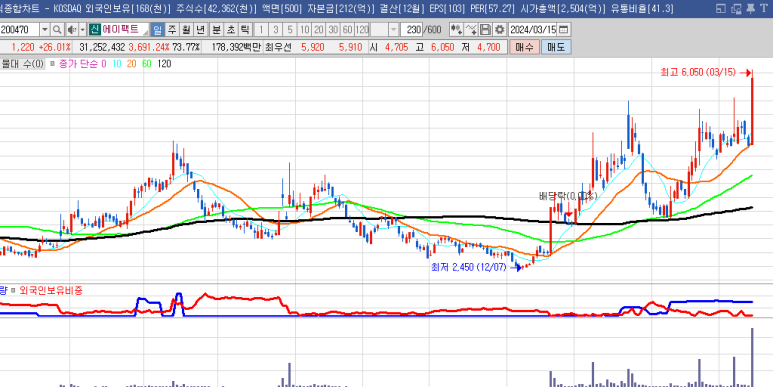Switch to 주 weekly chart period

(x=172, y=30)
